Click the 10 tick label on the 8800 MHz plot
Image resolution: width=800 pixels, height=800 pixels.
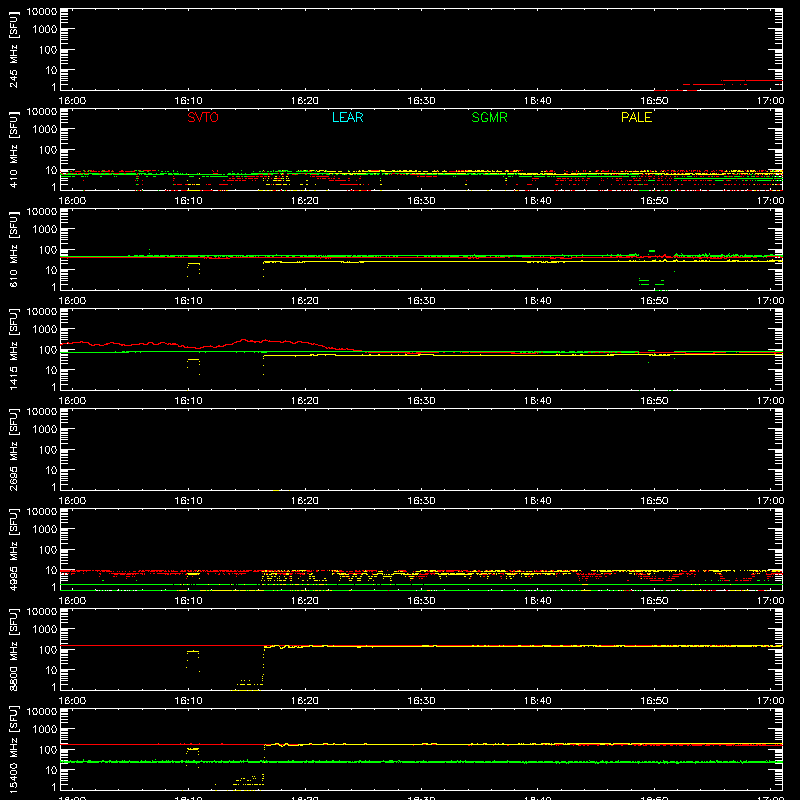[x=51, y=670]
